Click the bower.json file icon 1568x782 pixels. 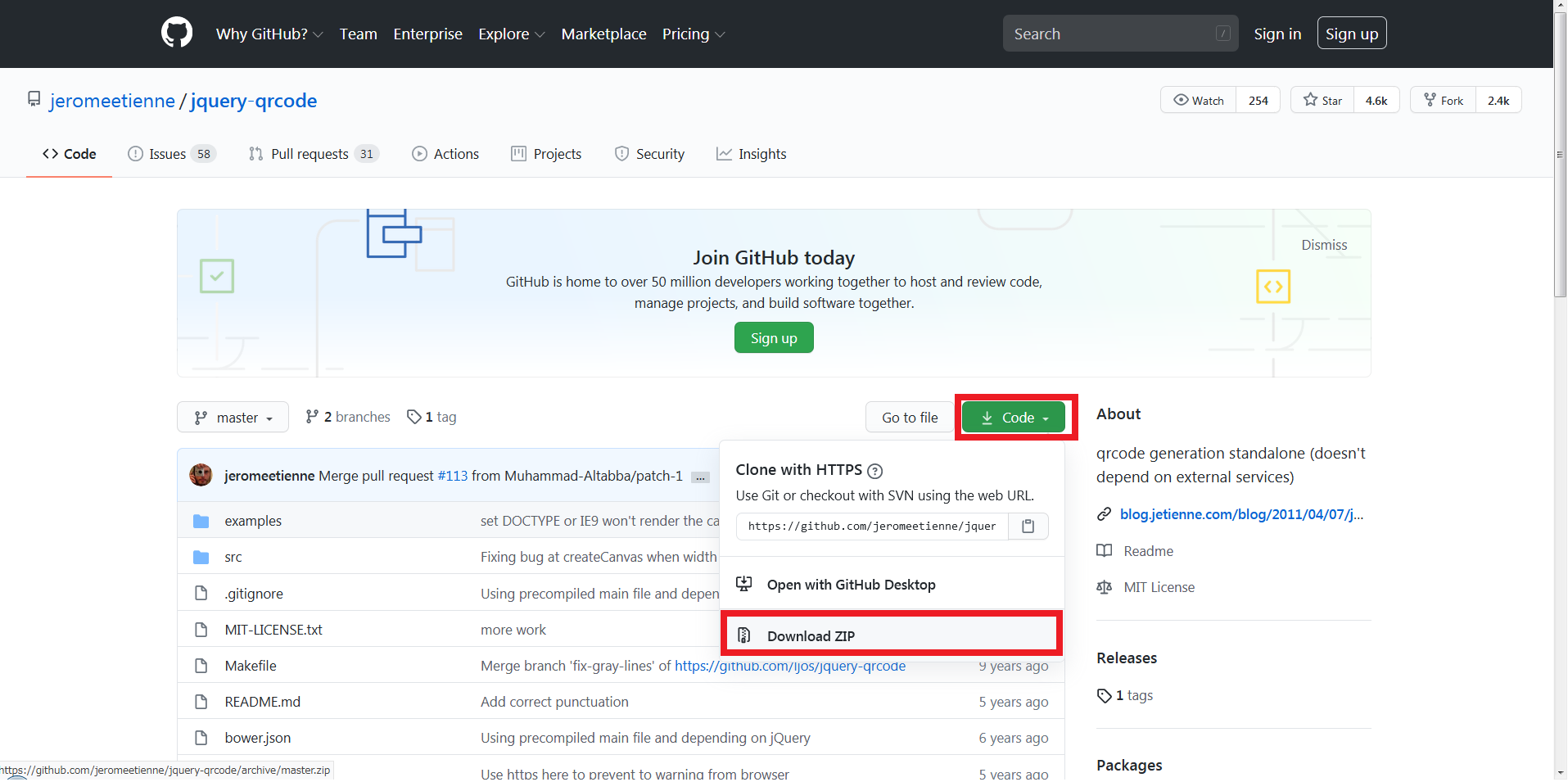pyautogui.click(x=201, y=737)
